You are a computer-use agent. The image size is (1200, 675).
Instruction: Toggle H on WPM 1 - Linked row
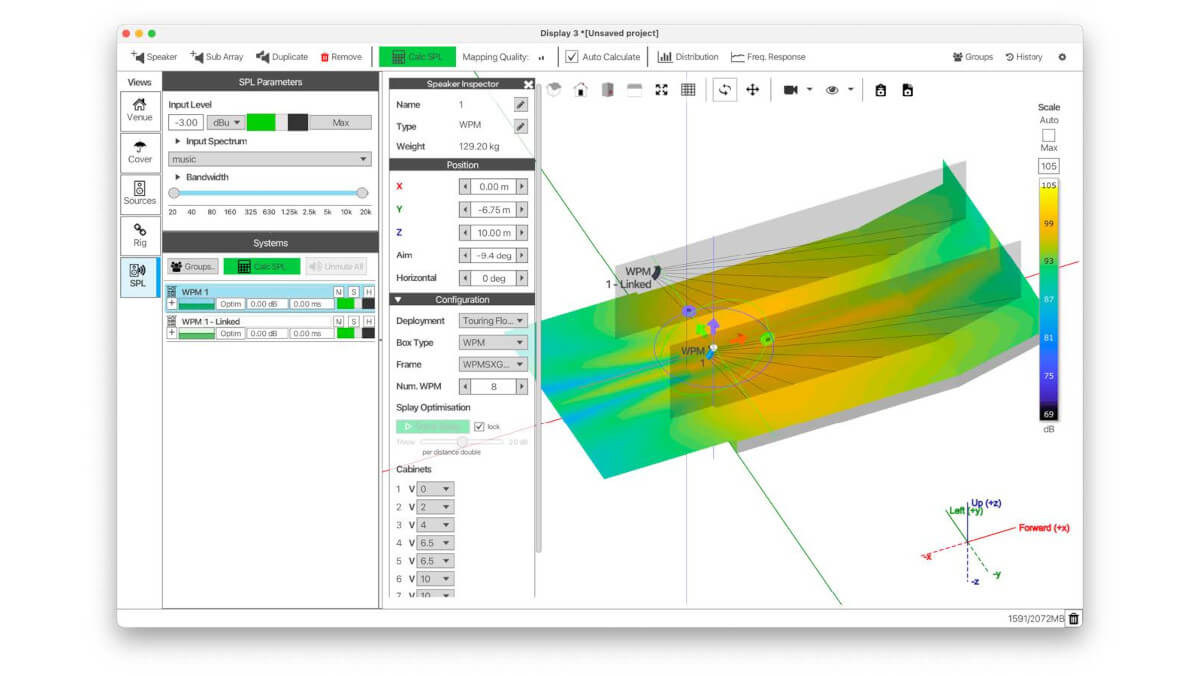point(369,321)
